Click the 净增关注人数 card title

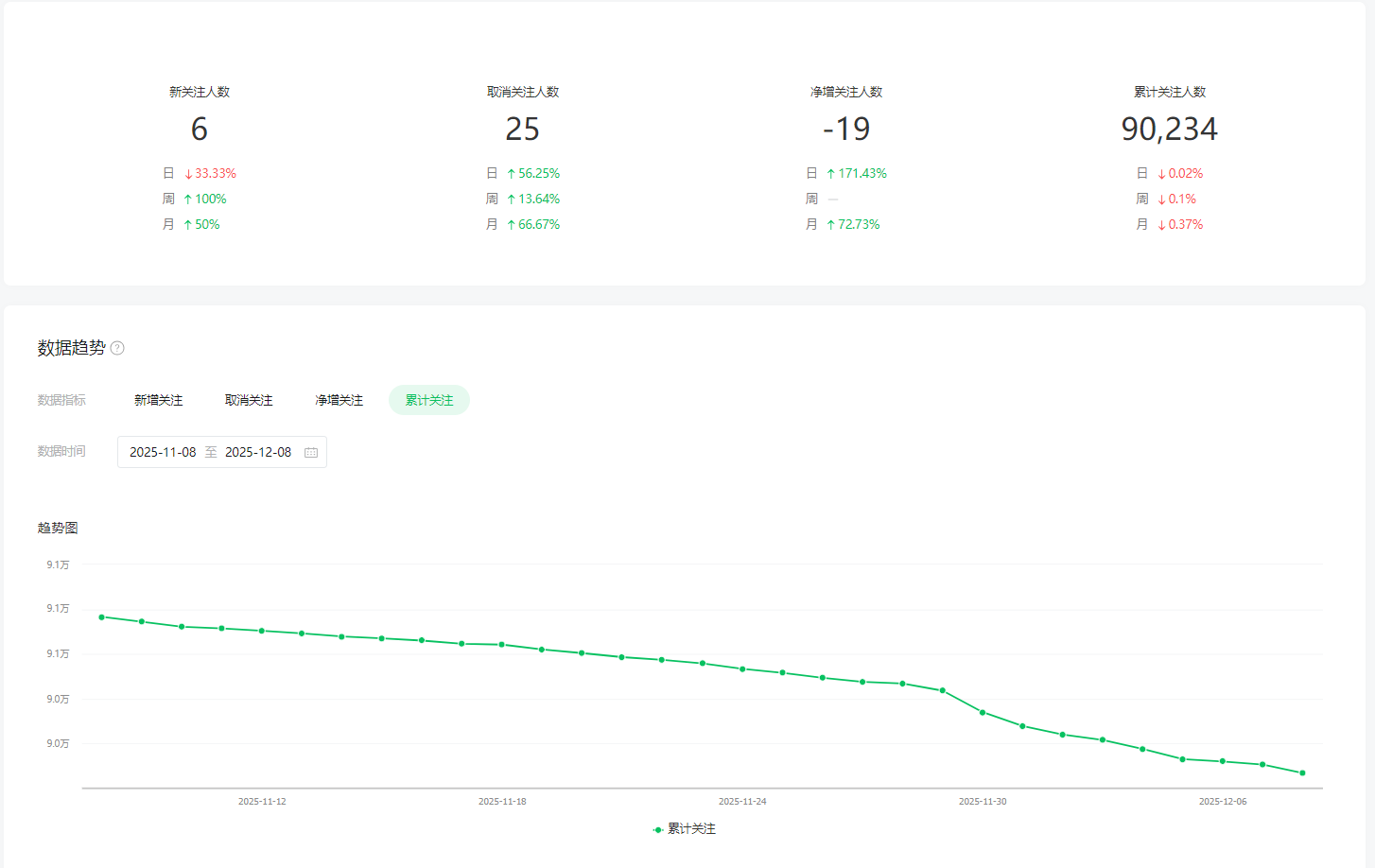pyautogui.click(x=846, y=92)
